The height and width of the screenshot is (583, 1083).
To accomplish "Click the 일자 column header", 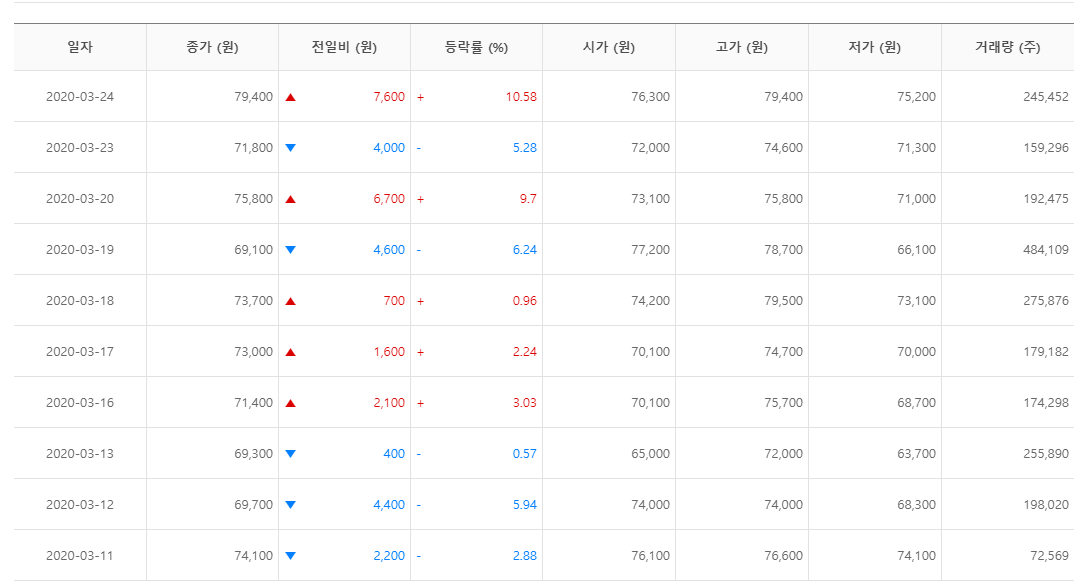I will point(80,47).
